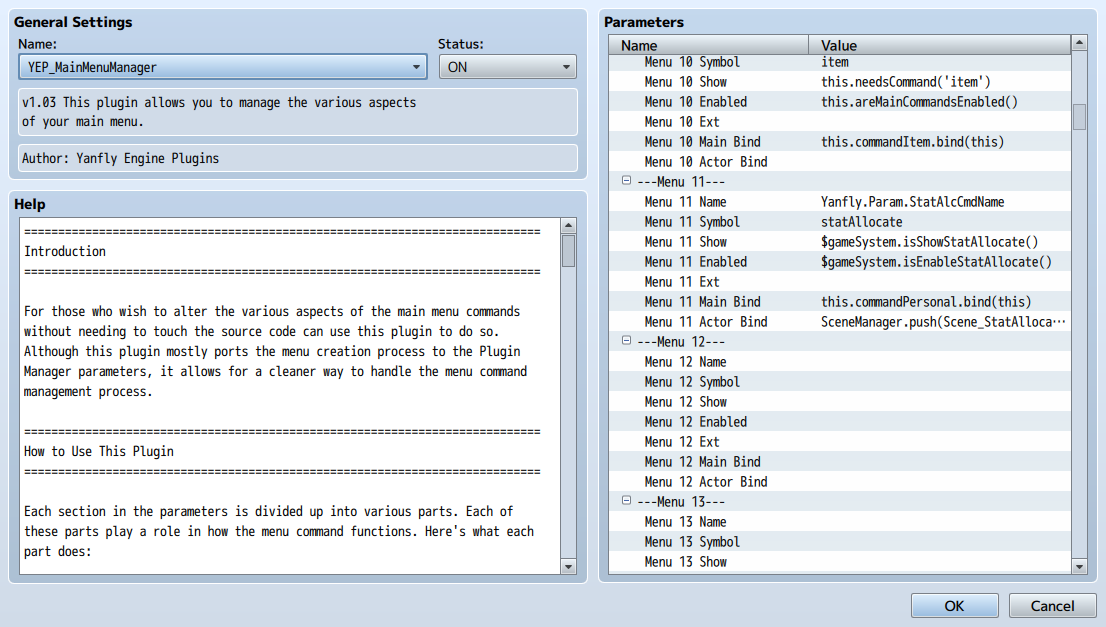Click the How to Use This Plugin heading
The width and height of the screenshot is (1106, 627).
tap(99, 451)
